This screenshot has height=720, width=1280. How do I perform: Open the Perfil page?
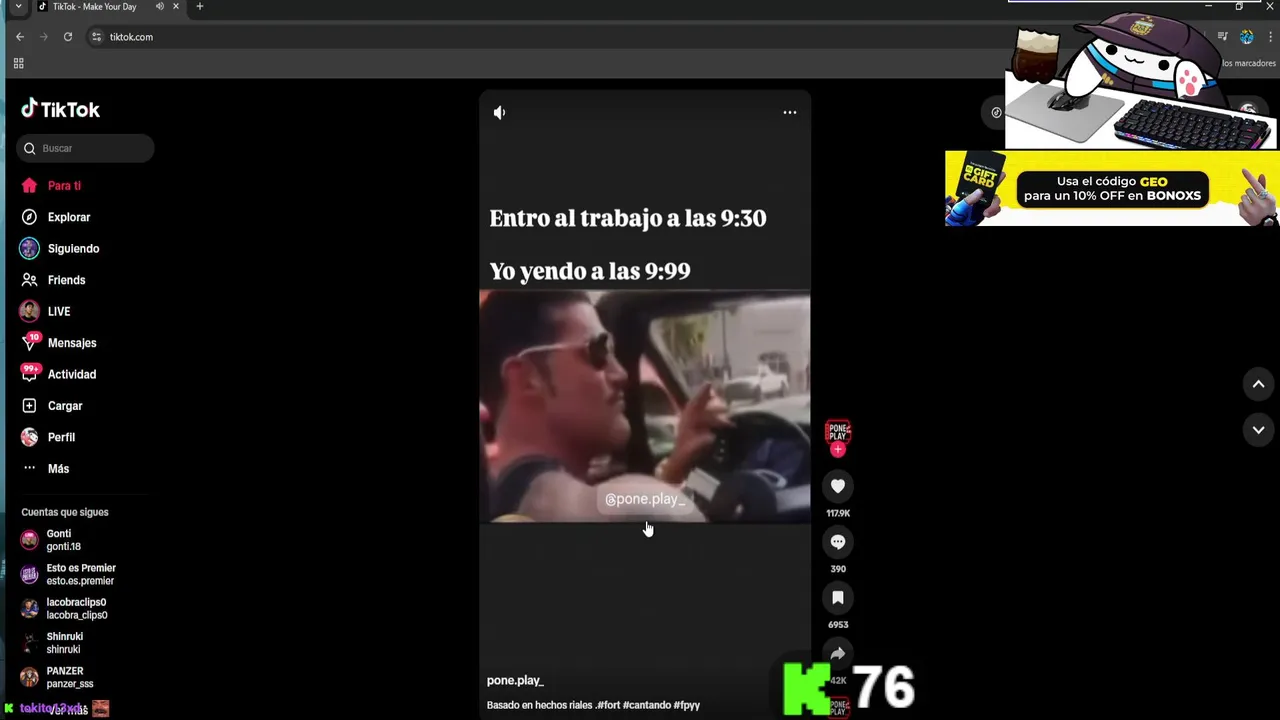pyautogui.click(x=61, y=437)
